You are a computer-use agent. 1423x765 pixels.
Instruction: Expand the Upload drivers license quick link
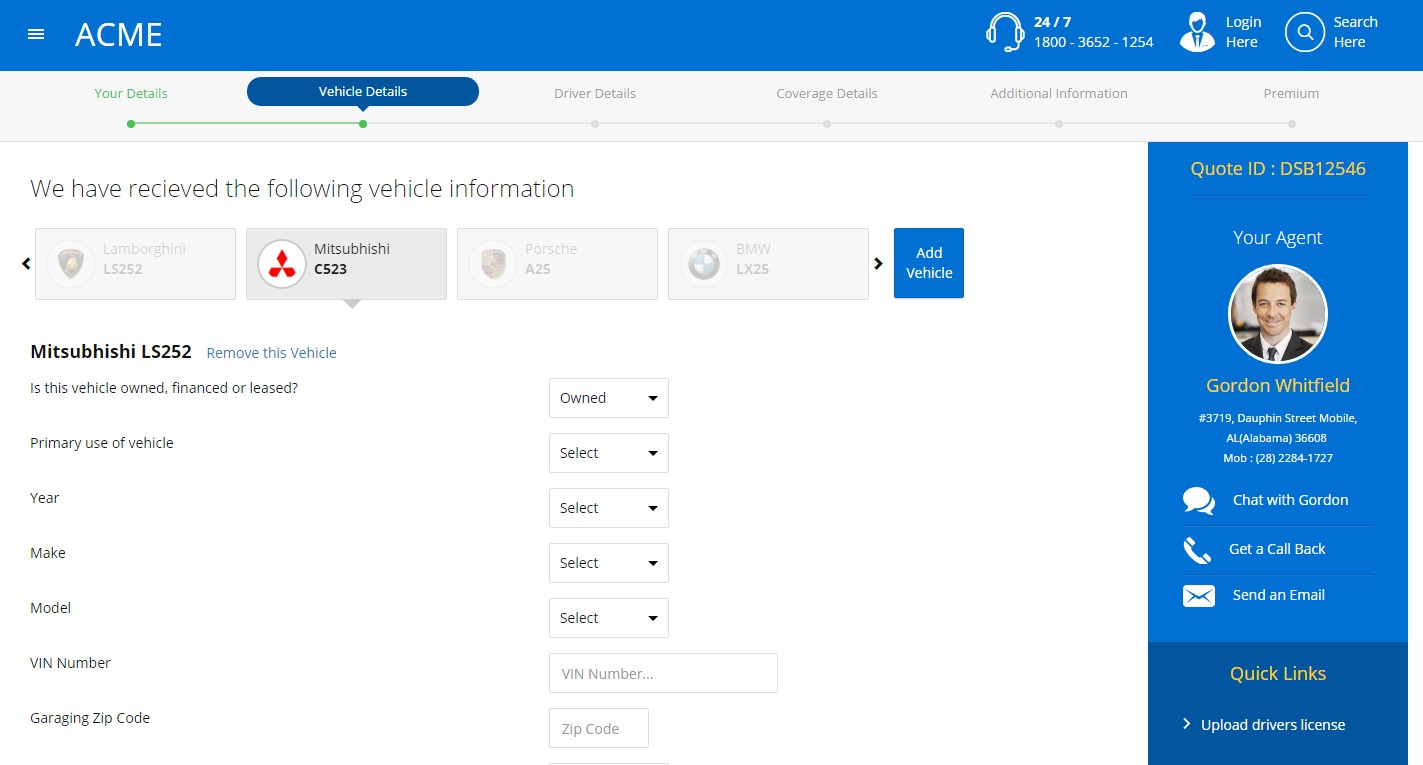[x=1272, y=725]
